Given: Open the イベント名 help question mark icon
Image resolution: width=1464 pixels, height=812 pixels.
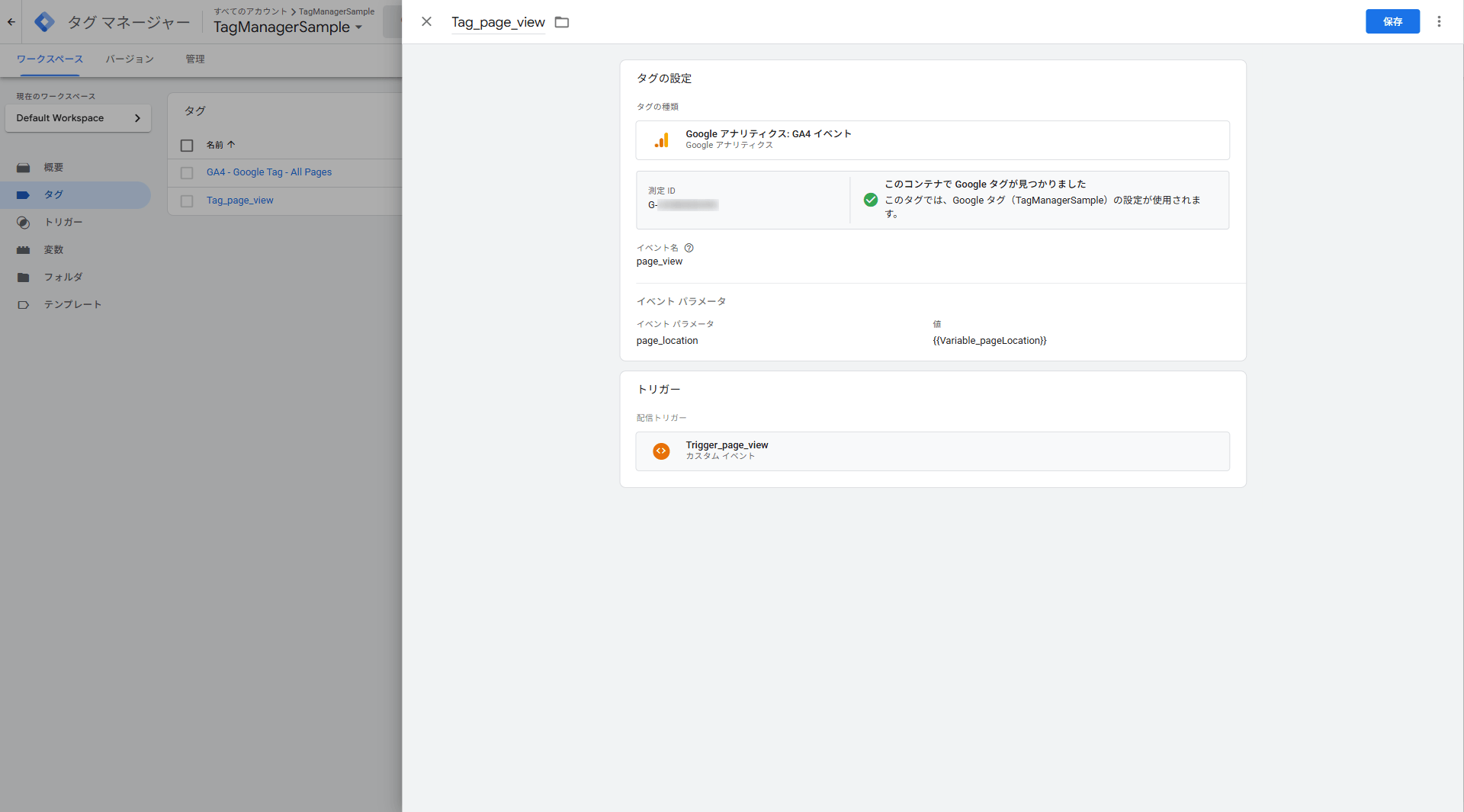Looking at the screenshot, I should [689, 248].
